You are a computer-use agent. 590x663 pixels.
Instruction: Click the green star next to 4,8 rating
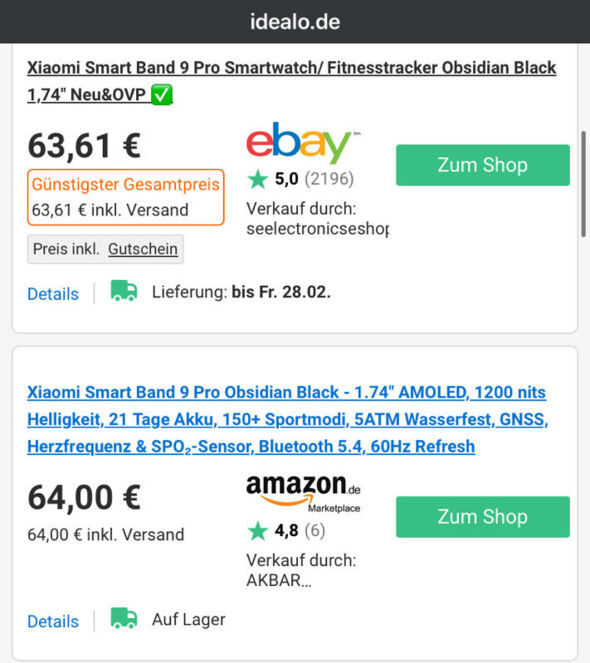click(x=258, y=531)
